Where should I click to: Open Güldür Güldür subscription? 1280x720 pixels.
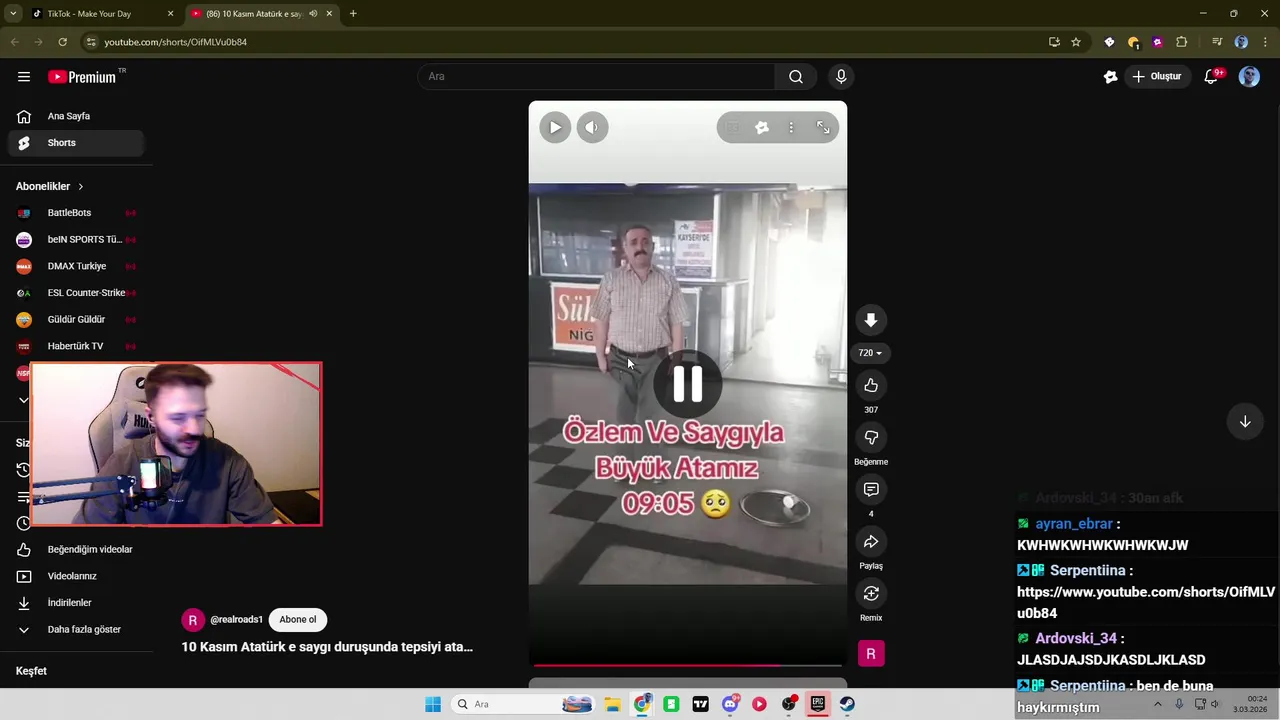(77, 320)
